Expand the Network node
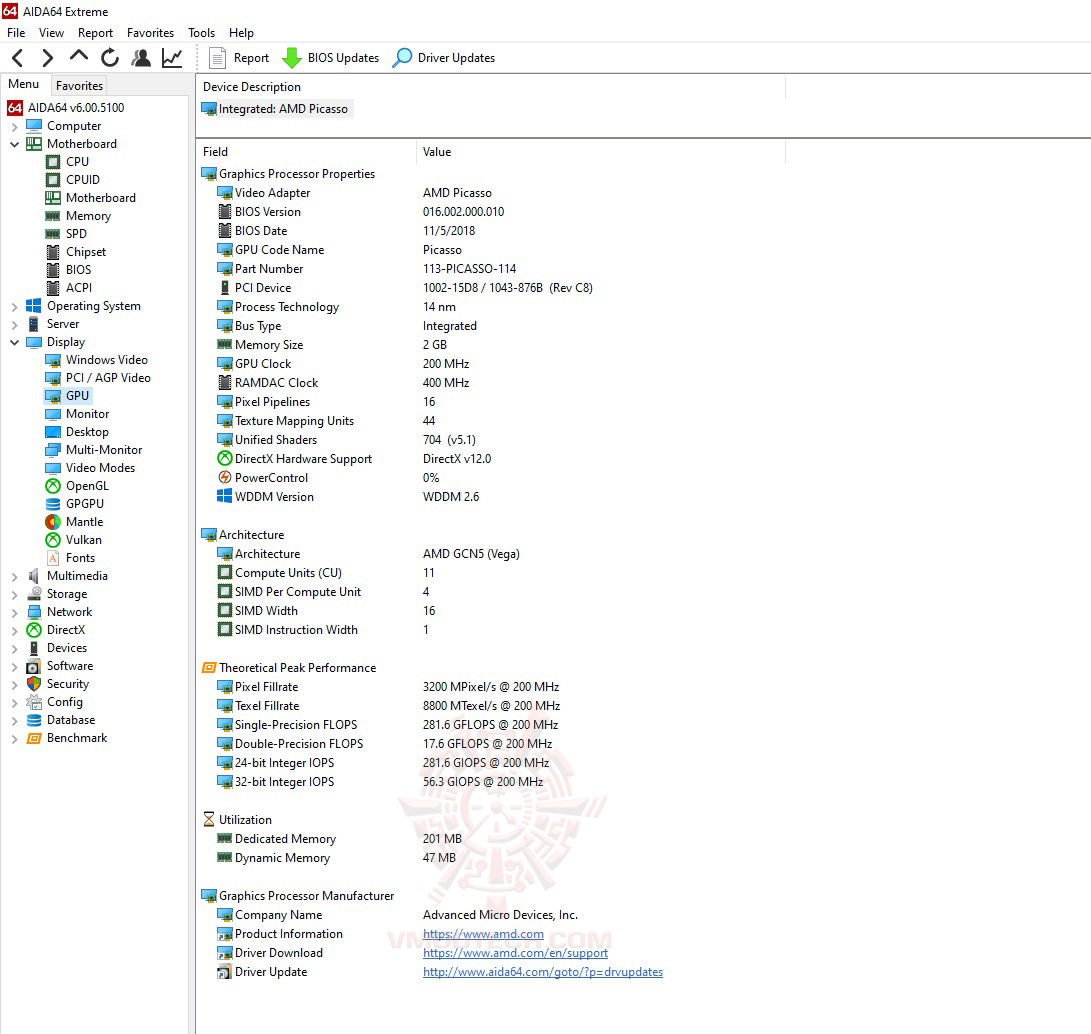The height and width of the screenshot is (1034, 1091). coord(15,613)
